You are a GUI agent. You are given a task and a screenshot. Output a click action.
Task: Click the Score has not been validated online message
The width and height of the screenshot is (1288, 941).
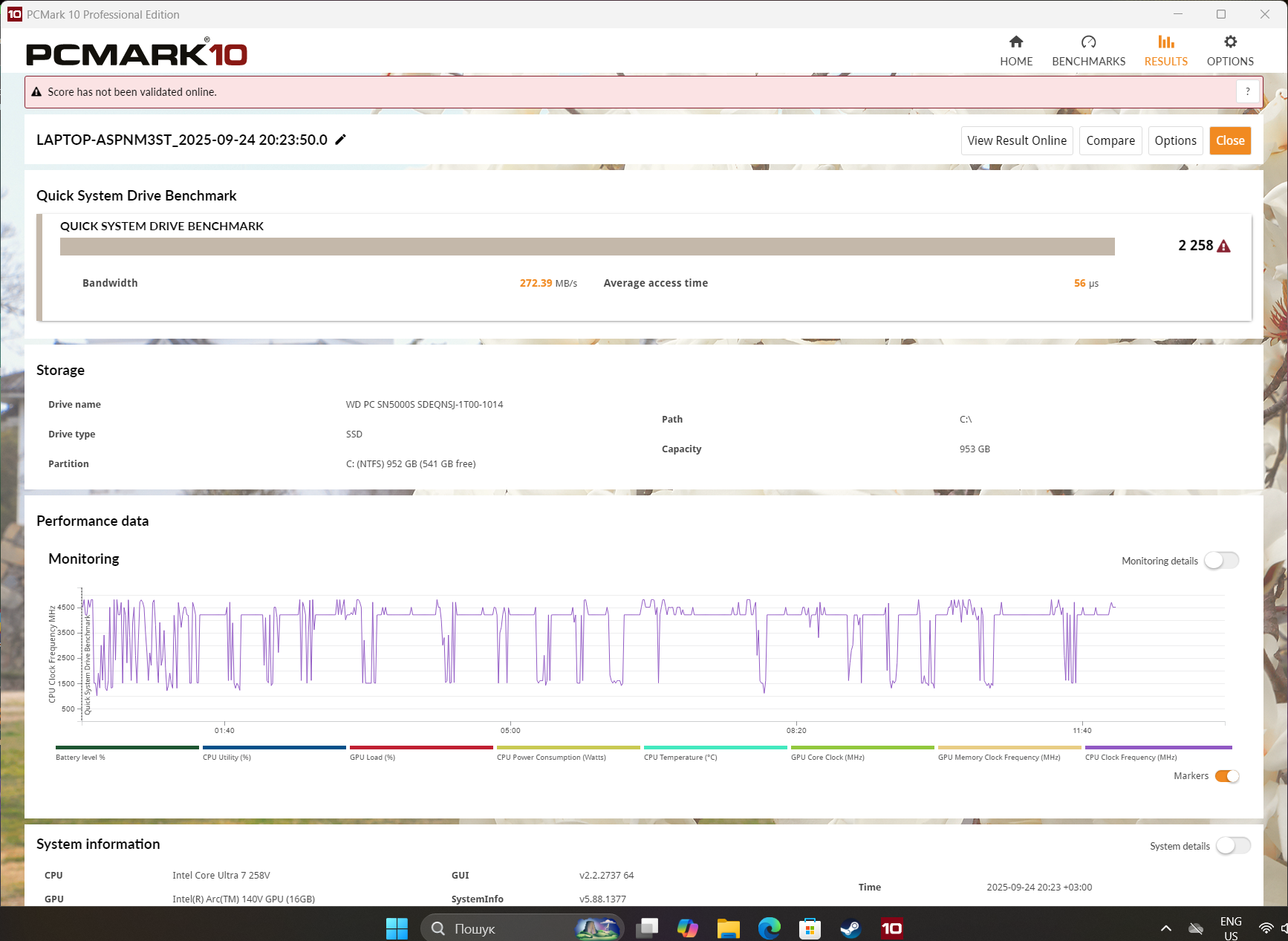point(132,92)
